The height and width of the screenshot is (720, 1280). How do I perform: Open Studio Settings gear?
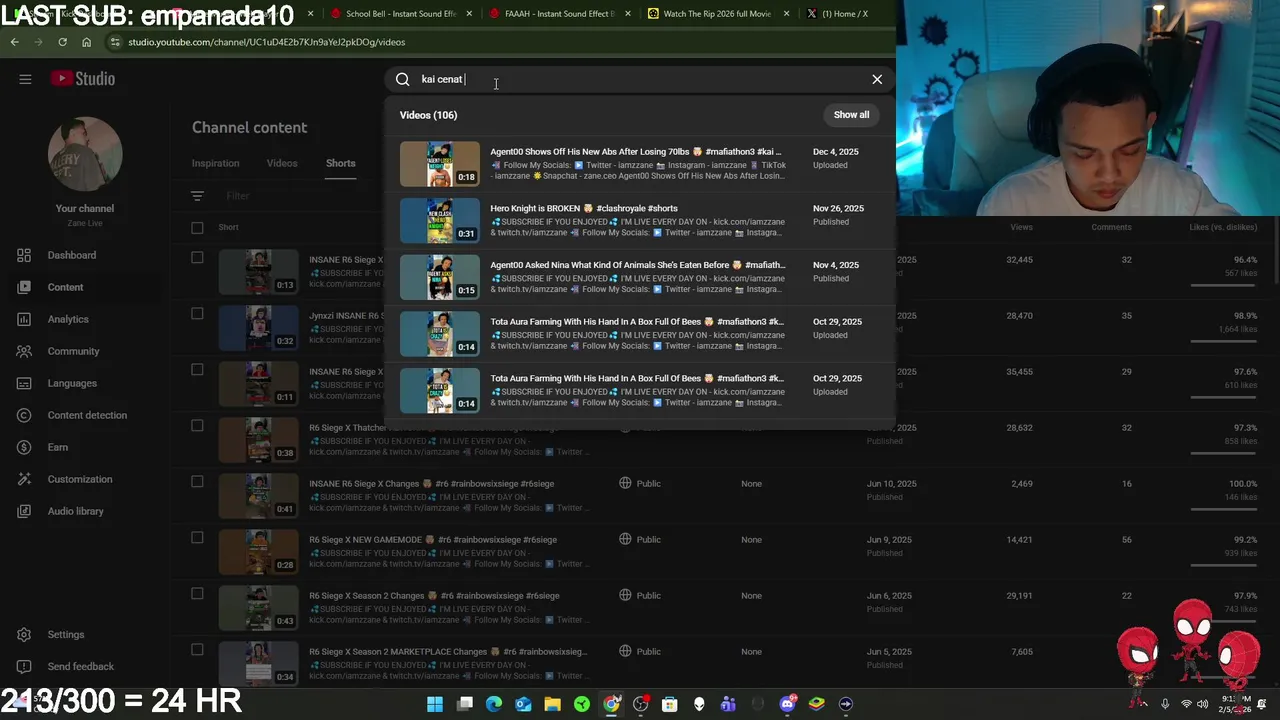24,634
